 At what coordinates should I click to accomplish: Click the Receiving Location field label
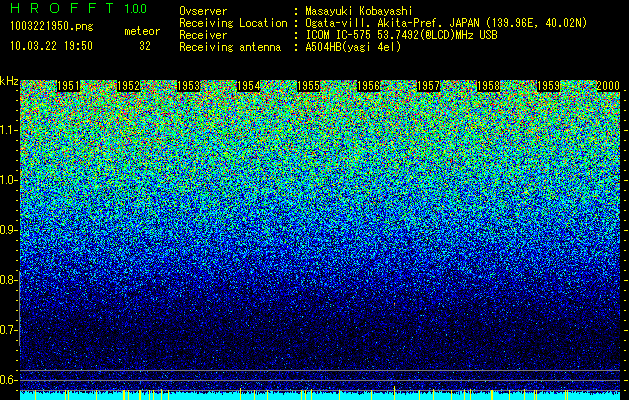click(x=233, y=23)
